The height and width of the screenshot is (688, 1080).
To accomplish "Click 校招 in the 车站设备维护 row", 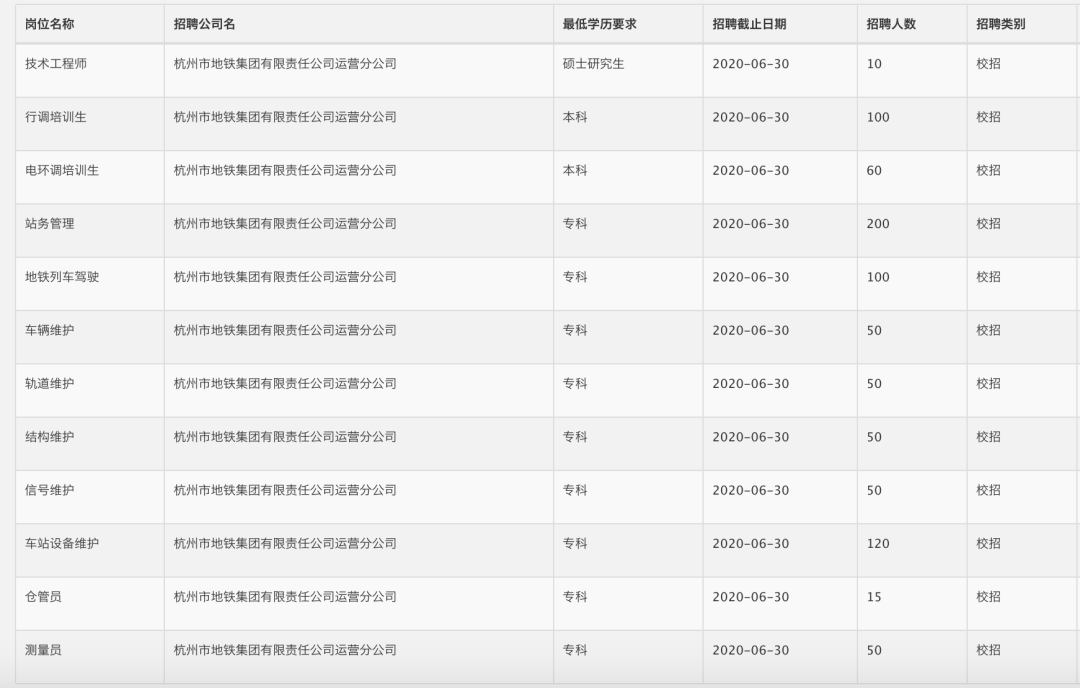I will point(988,543).
